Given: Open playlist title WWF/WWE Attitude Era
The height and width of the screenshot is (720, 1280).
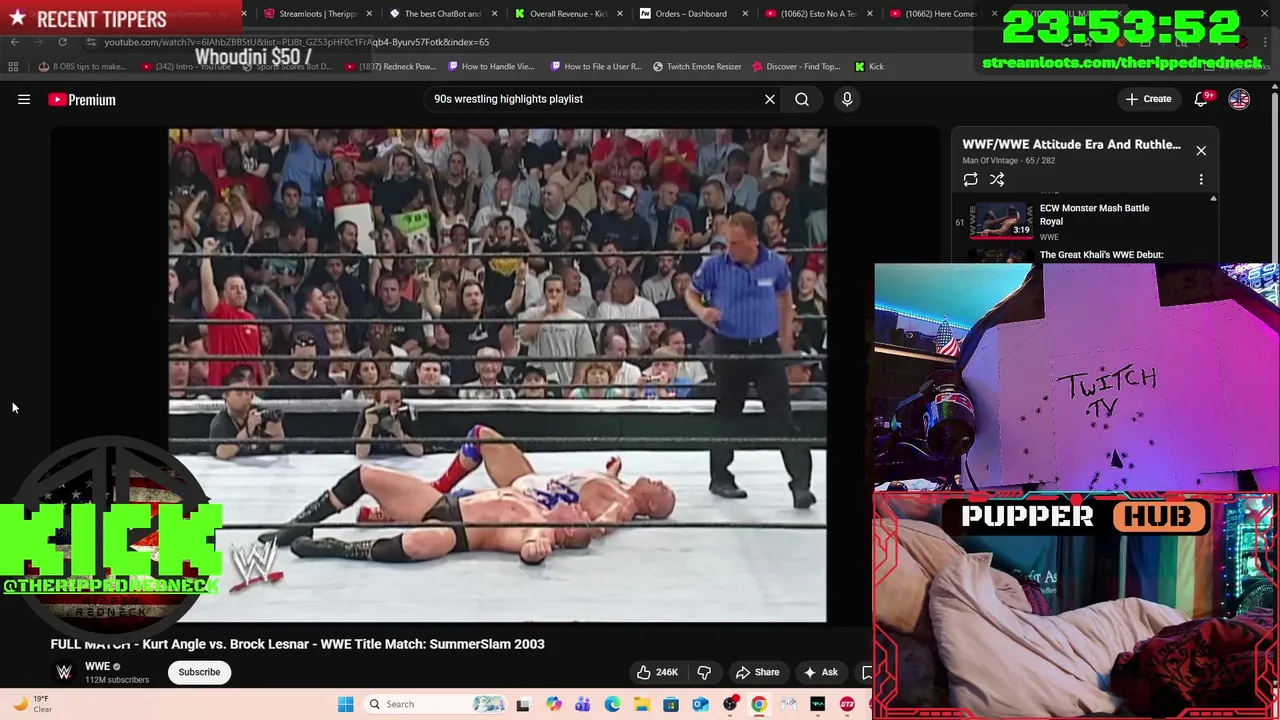Looking at the screenshot, I should coord(1071,144).
